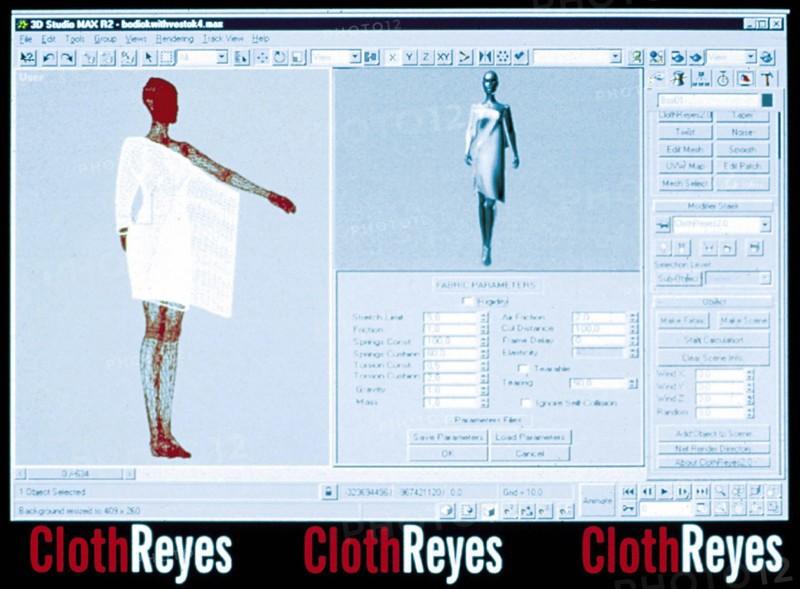
Task: Restrict transform to the Z axis
Action: tap(426, 57)
